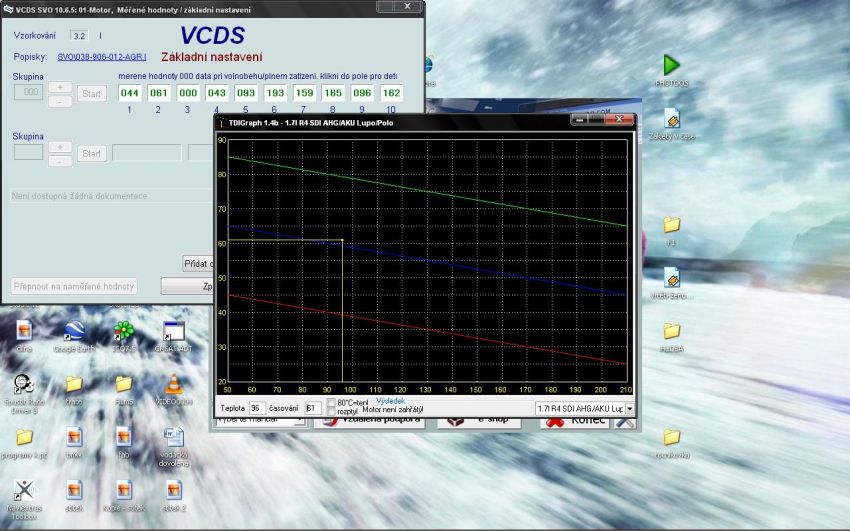The image size is (850, 531).
Task: Open the 'cifra' image file icon
Action: pyautogui.click(x=24, y=331)
